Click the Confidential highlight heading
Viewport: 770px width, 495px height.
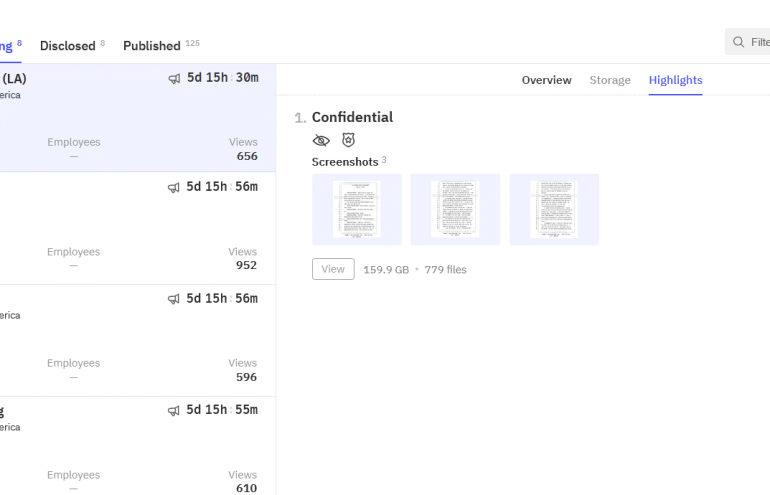click(x=352, y=117)
